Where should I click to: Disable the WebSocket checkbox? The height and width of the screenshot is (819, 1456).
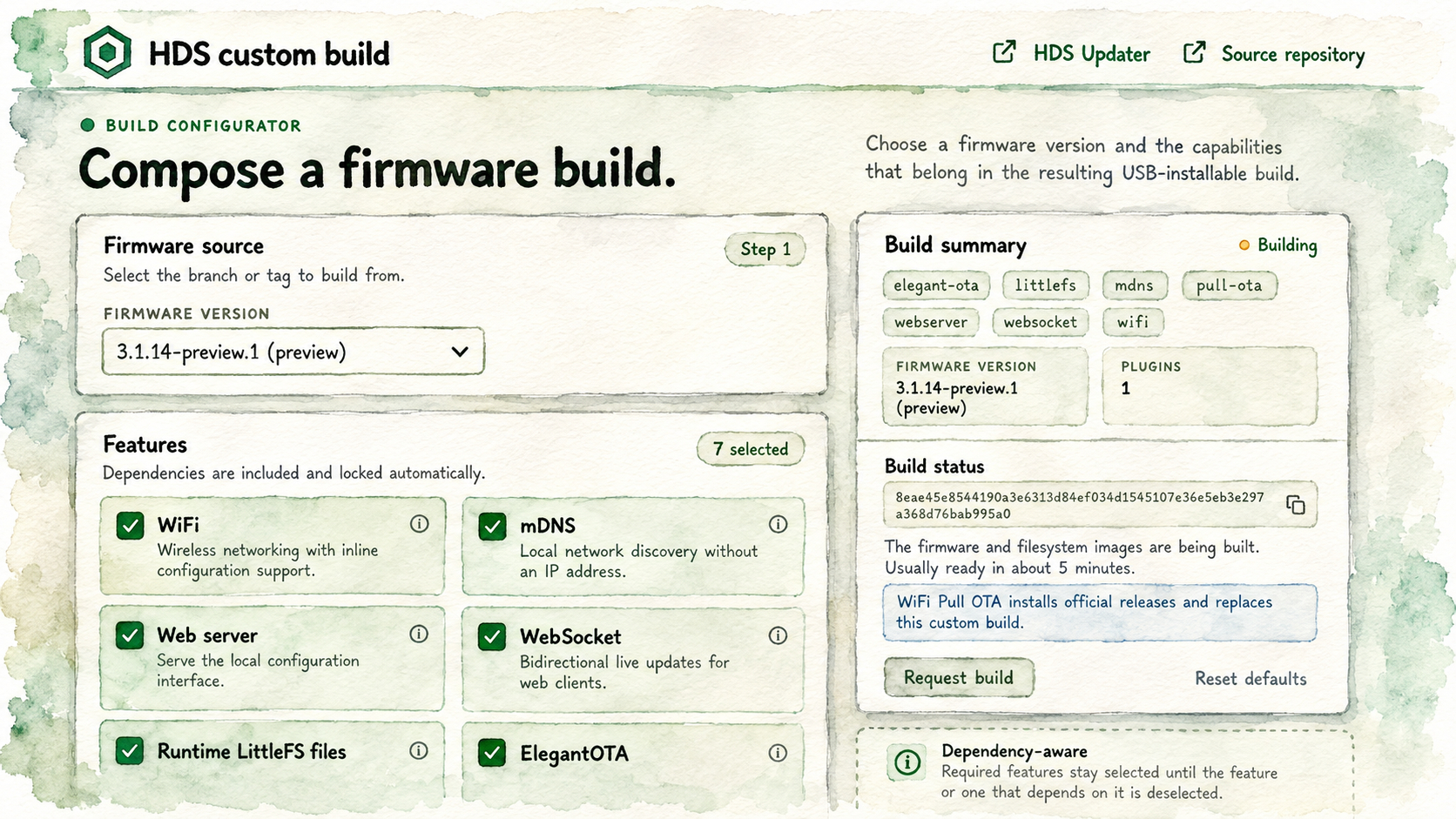(492, 636)
